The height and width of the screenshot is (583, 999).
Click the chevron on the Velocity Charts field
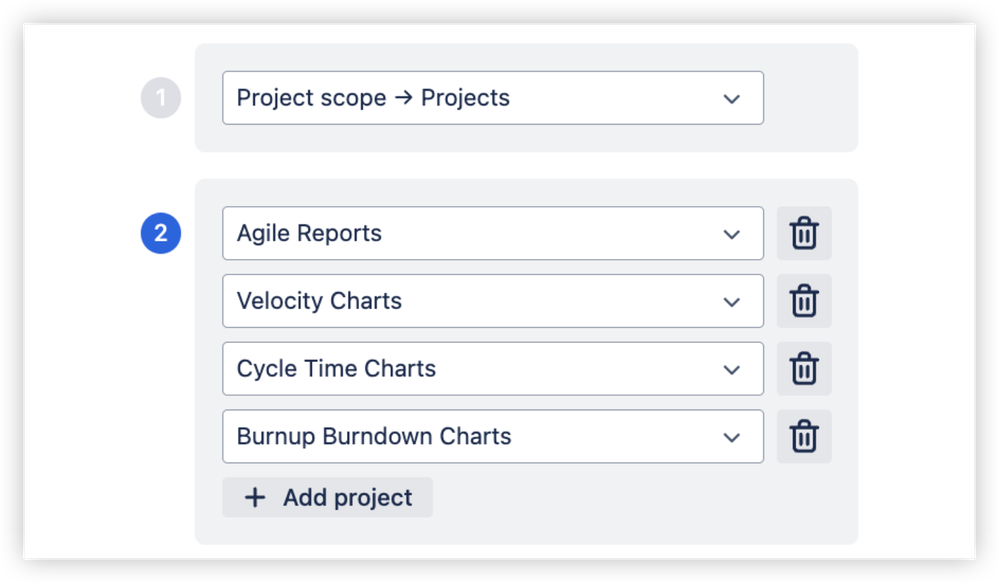pyautogui.click(x=731, y=301)
